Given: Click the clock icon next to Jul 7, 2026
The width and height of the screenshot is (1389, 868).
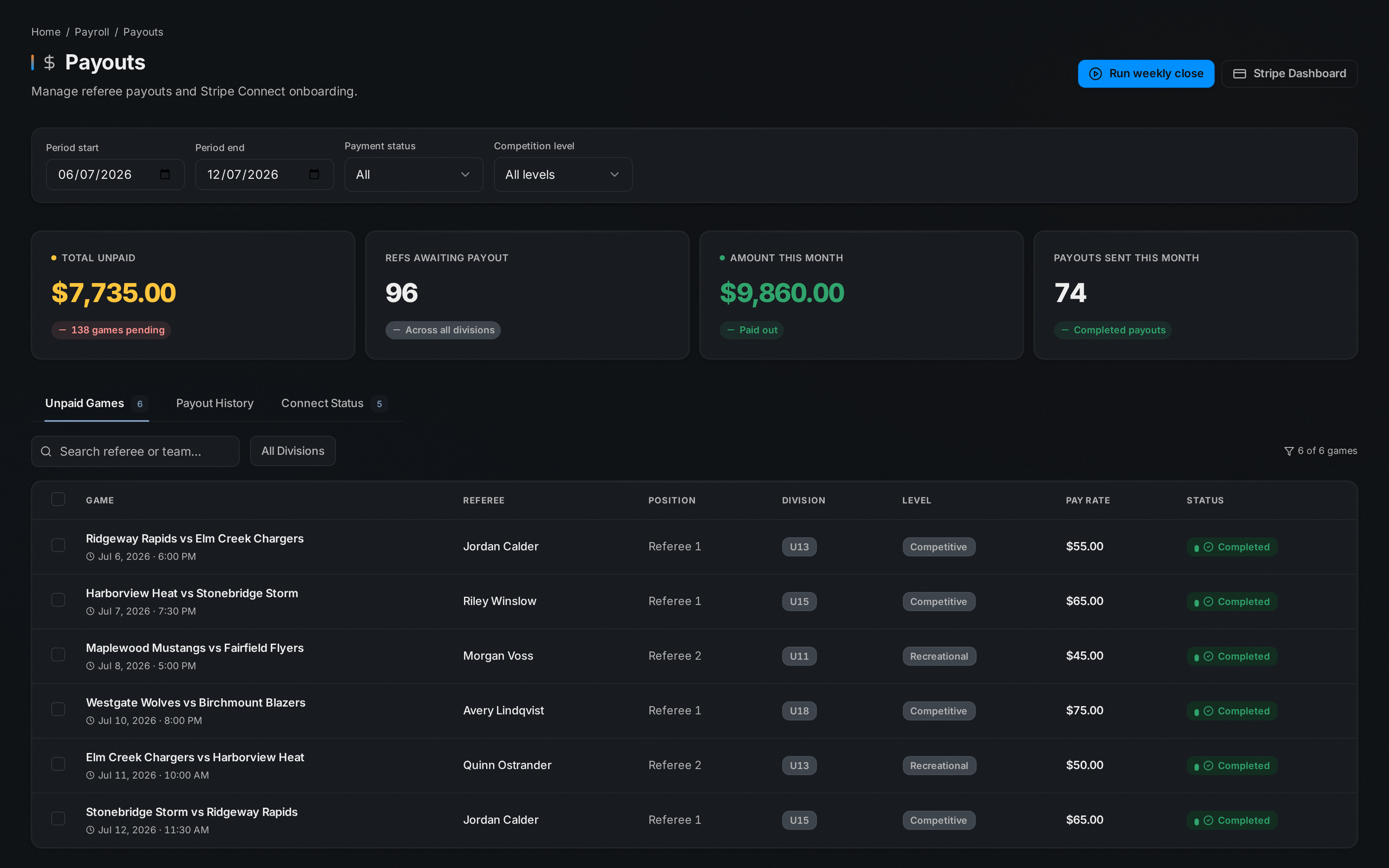Looking at the screenshot, I should (x=90, y=612).
